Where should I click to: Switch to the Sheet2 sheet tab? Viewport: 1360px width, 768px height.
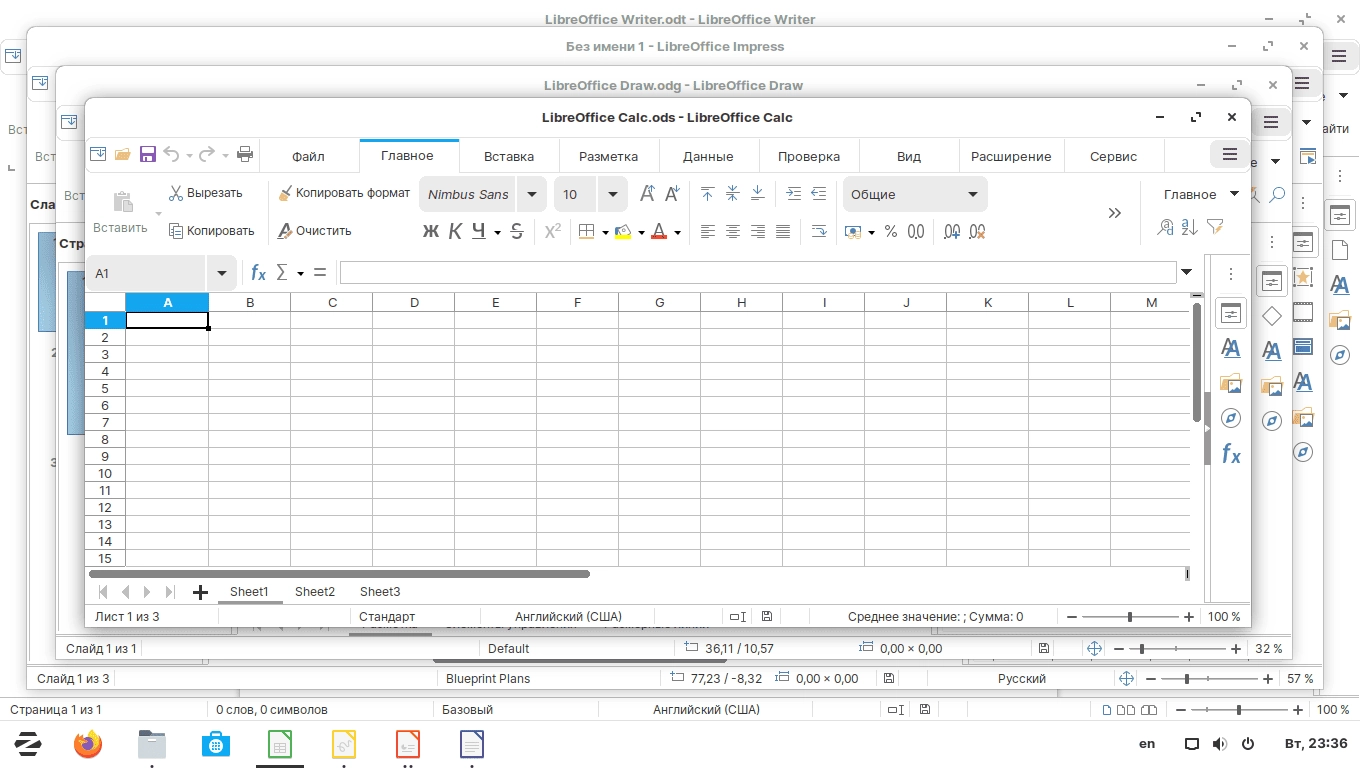tap(315, 592)
